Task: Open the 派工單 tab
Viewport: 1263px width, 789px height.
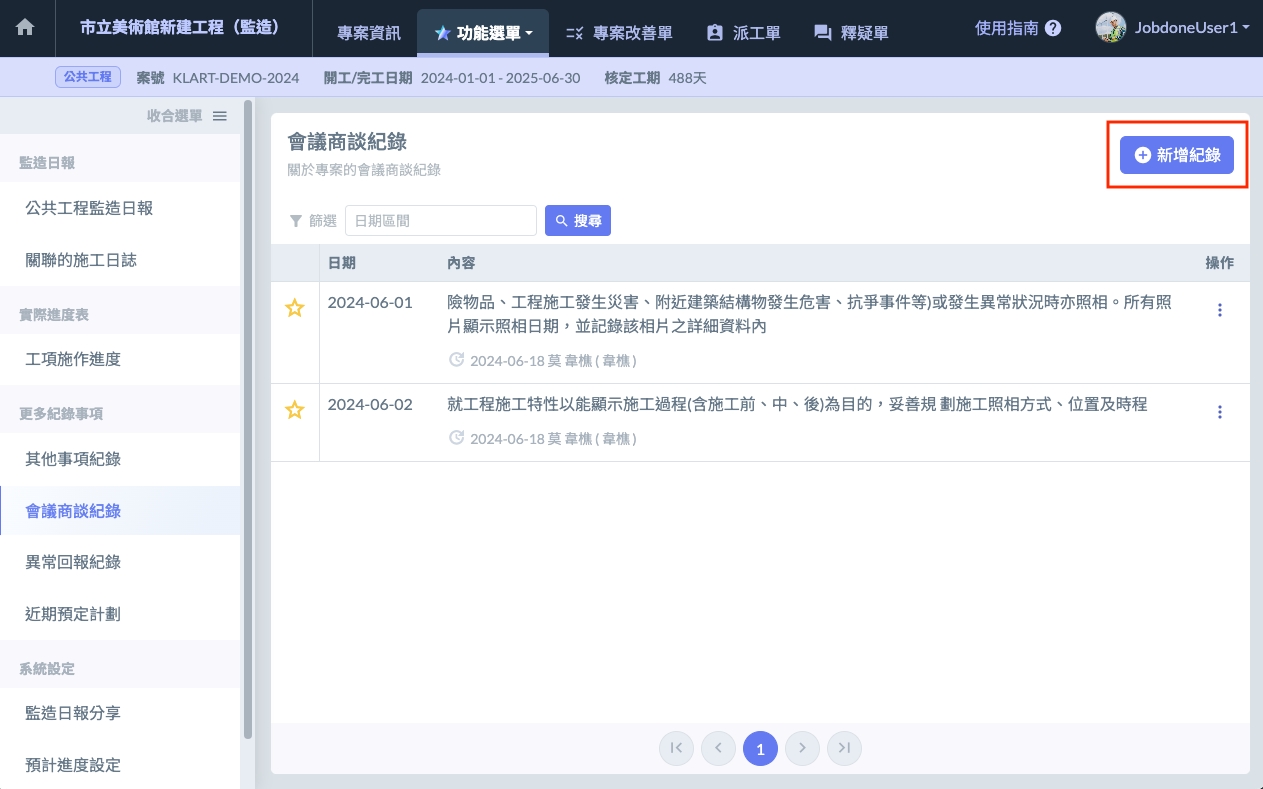Action: tap(743, 33)
